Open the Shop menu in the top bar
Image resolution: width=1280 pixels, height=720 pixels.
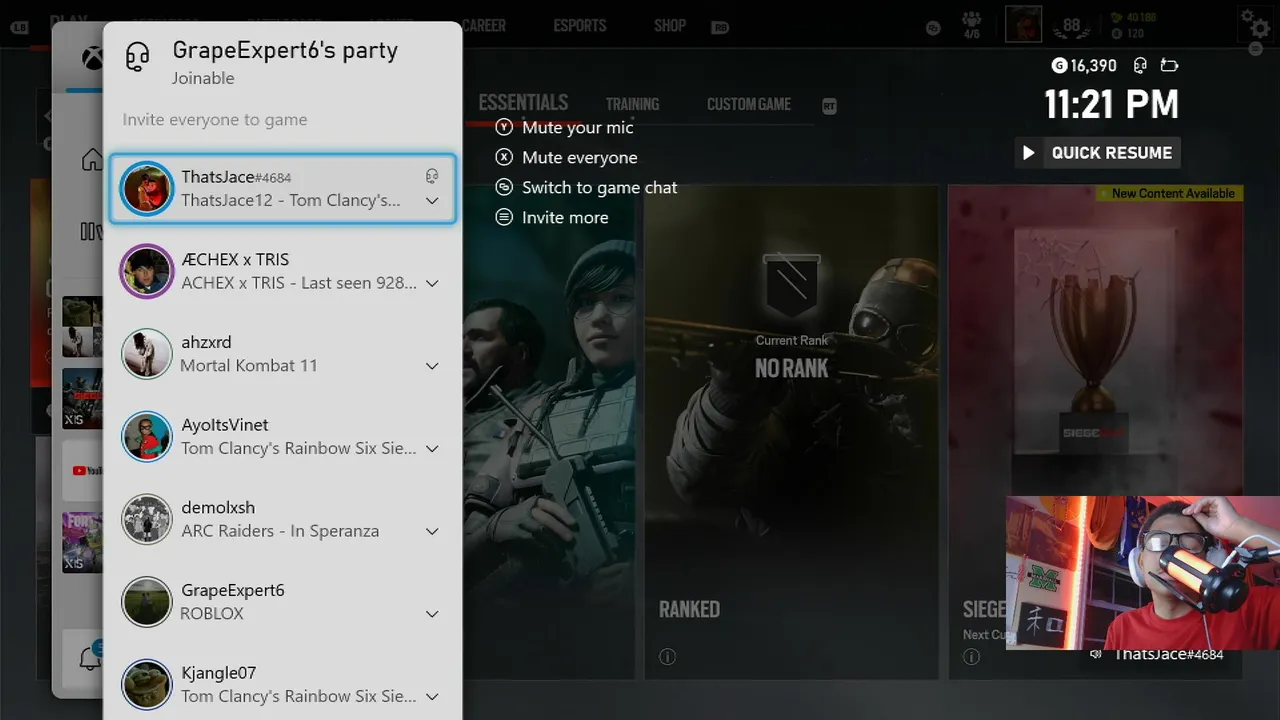670,25
